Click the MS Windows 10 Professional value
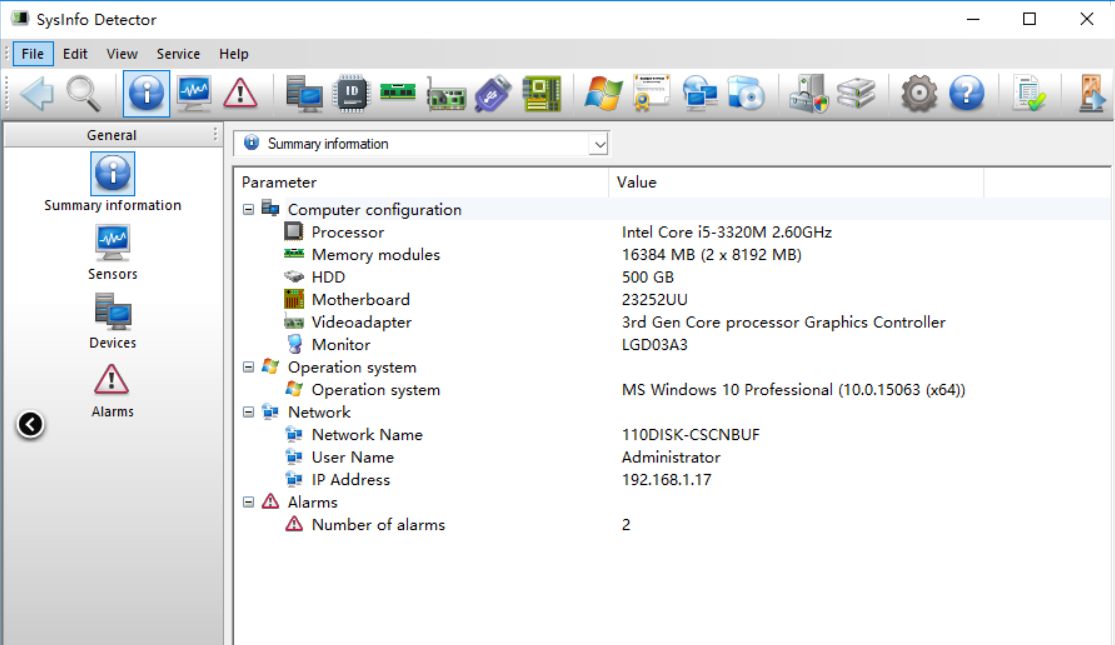 [x=794, y=390]
